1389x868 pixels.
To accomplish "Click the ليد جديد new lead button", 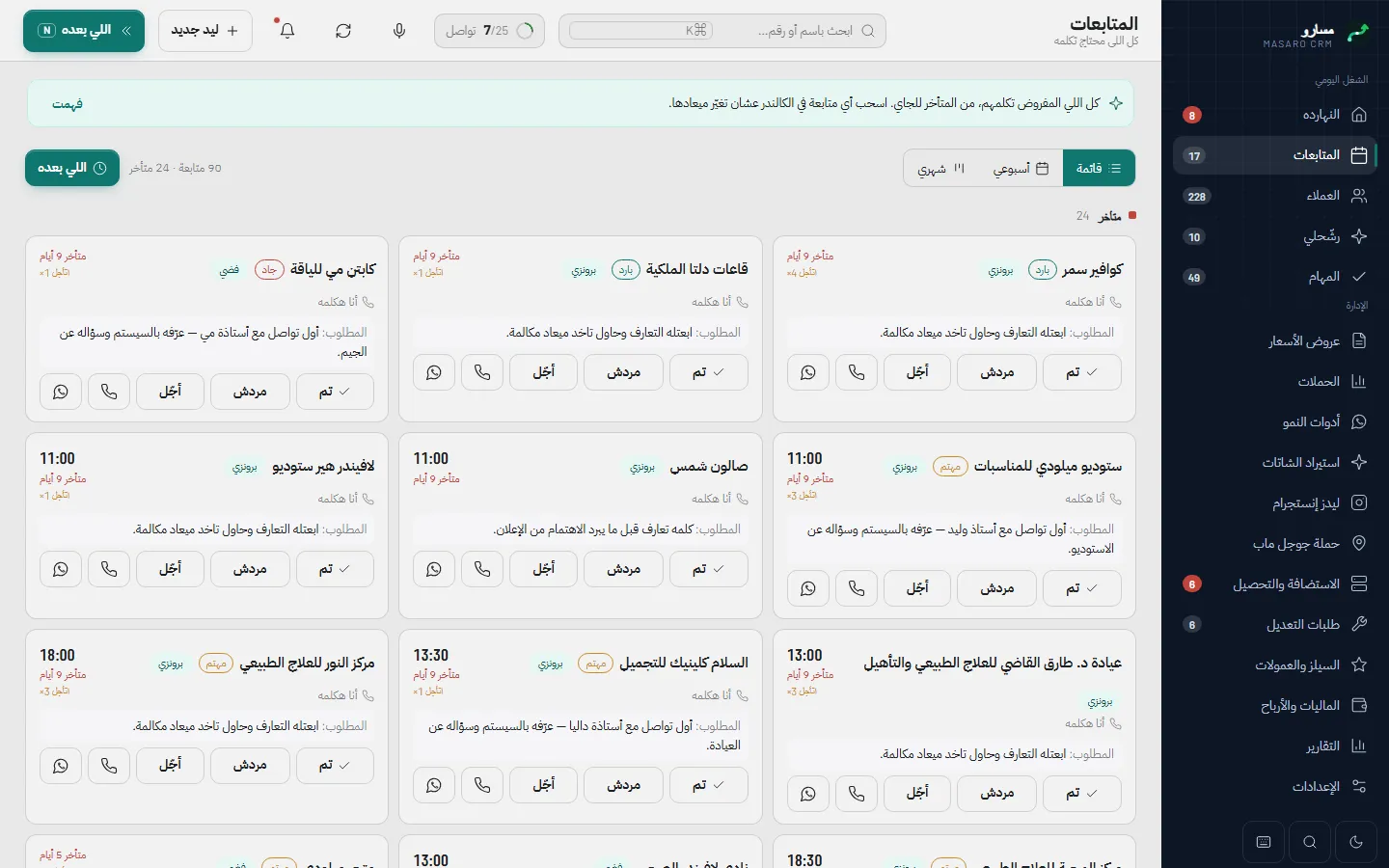I will (x=205, y=31).
